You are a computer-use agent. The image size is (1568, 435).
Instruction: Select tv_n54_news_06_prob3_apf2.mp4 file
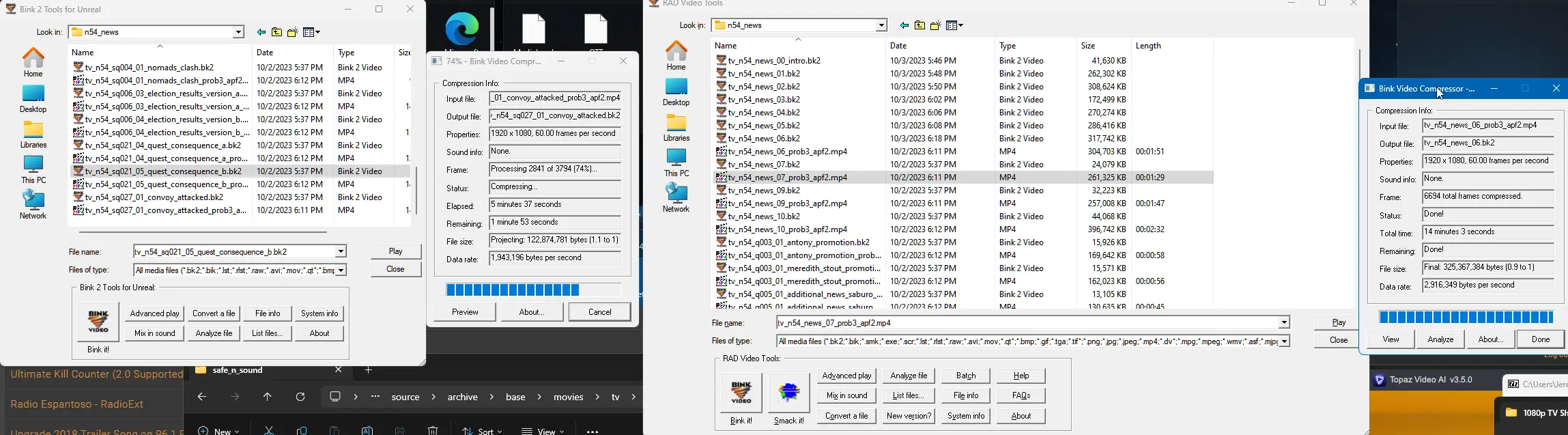[787, 152]
